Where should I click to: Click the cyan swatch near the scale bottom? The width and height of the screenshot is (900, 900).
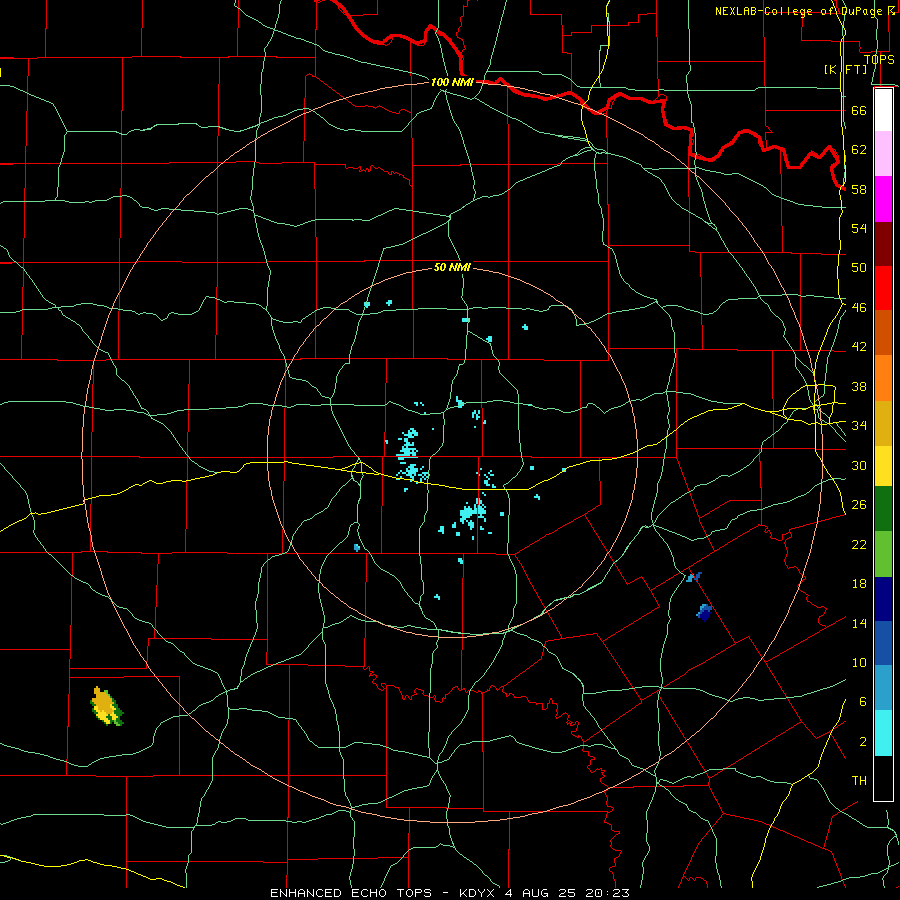coord(883,733)
